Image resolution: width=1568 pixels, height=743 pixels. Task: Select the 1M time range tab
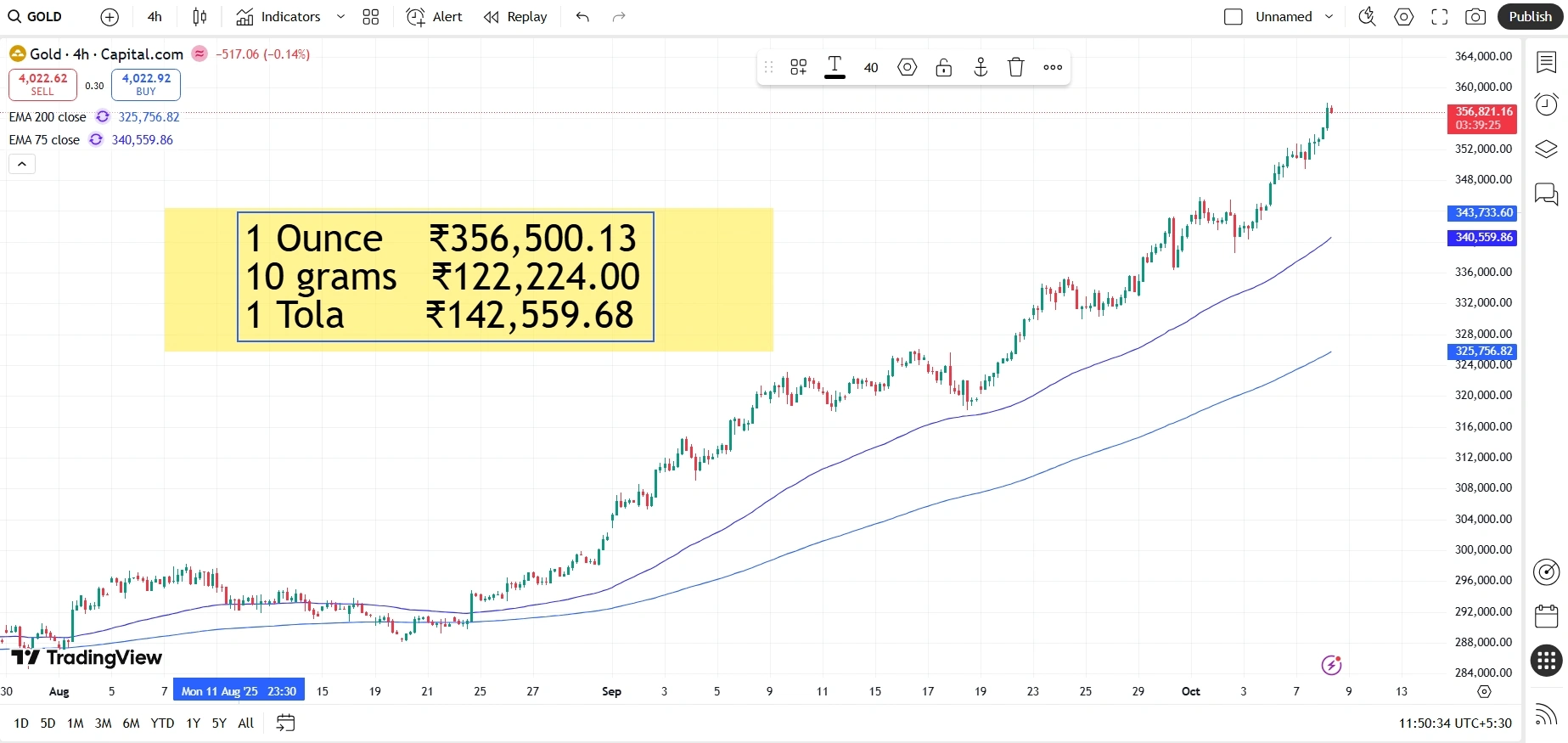coord(76,723)
